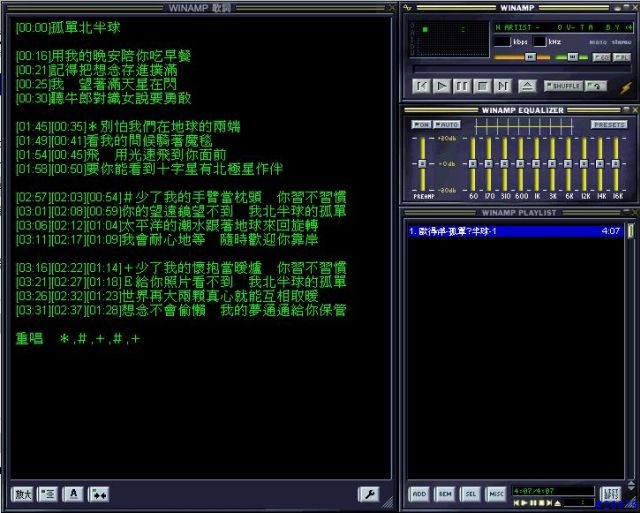Click the green balance slider handle
Screen dimensions: 640x513
tap(572, 57)
